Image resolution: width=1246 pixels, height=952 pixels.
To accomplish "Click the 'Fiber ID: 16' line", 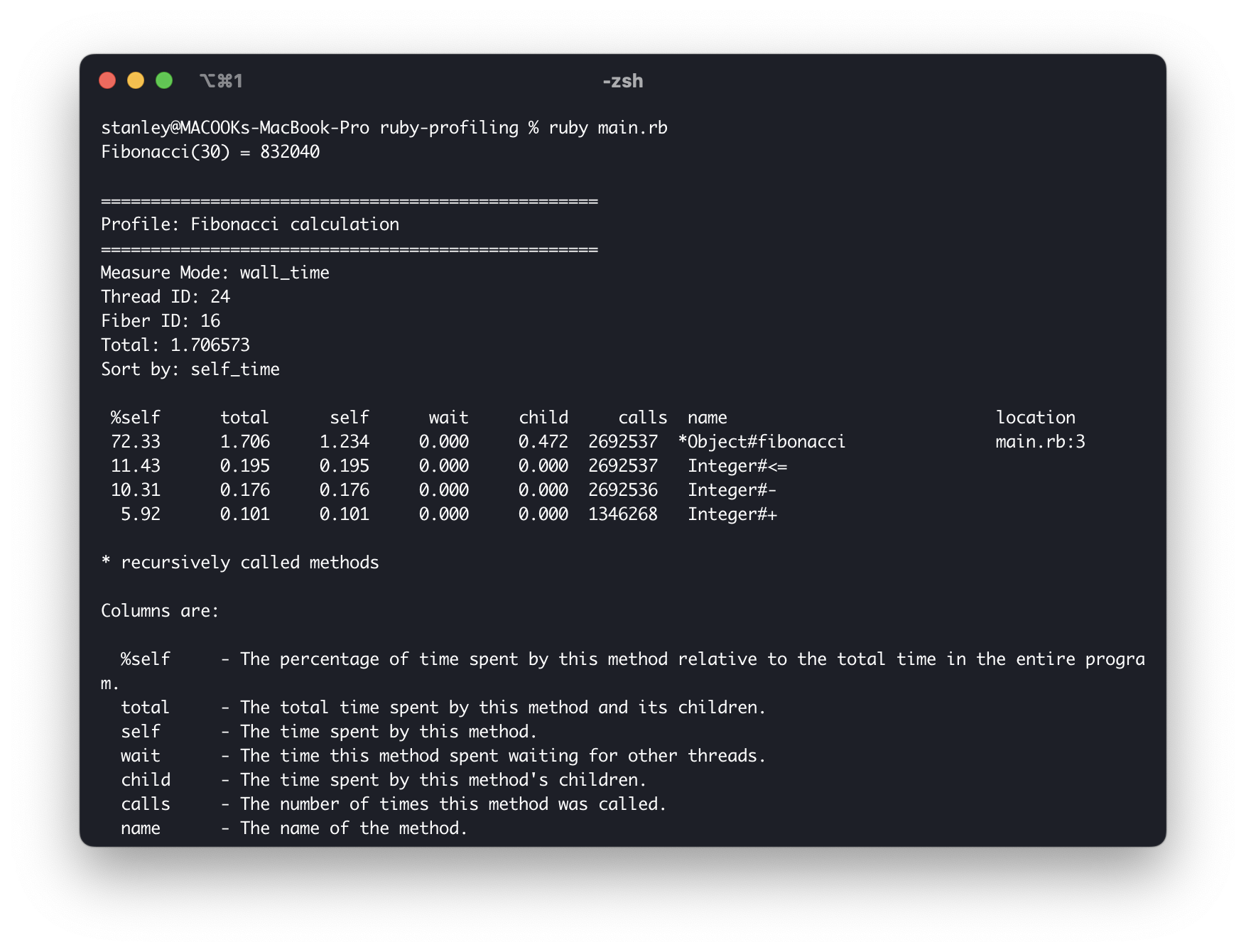I will (161, 321).
